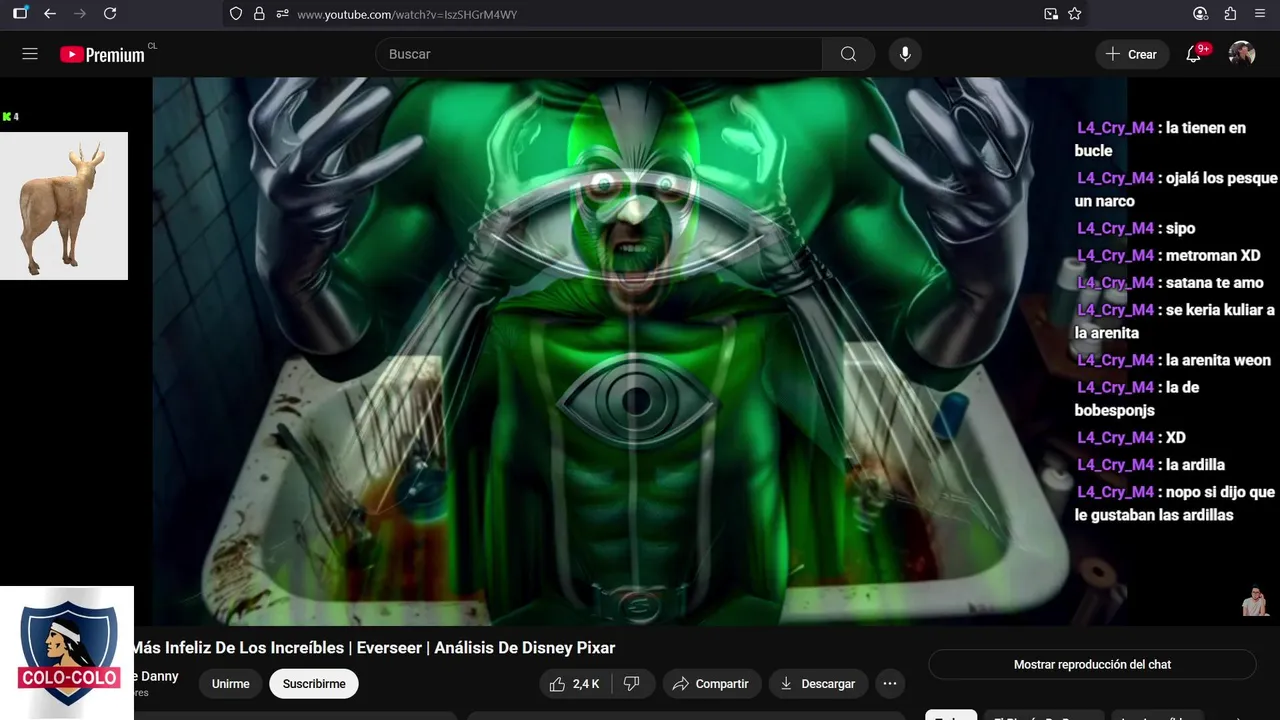
Task: Click the Crear button
Action: tap(1131, 54)
